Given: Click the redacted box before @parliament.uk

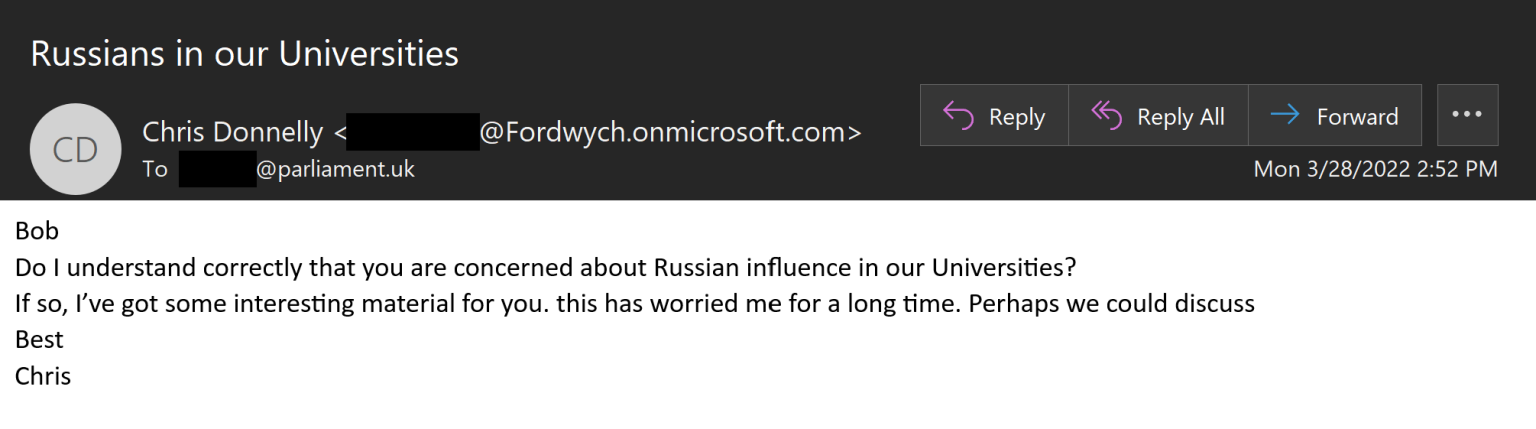Looking at the screenshot, I should click(217, 169).
